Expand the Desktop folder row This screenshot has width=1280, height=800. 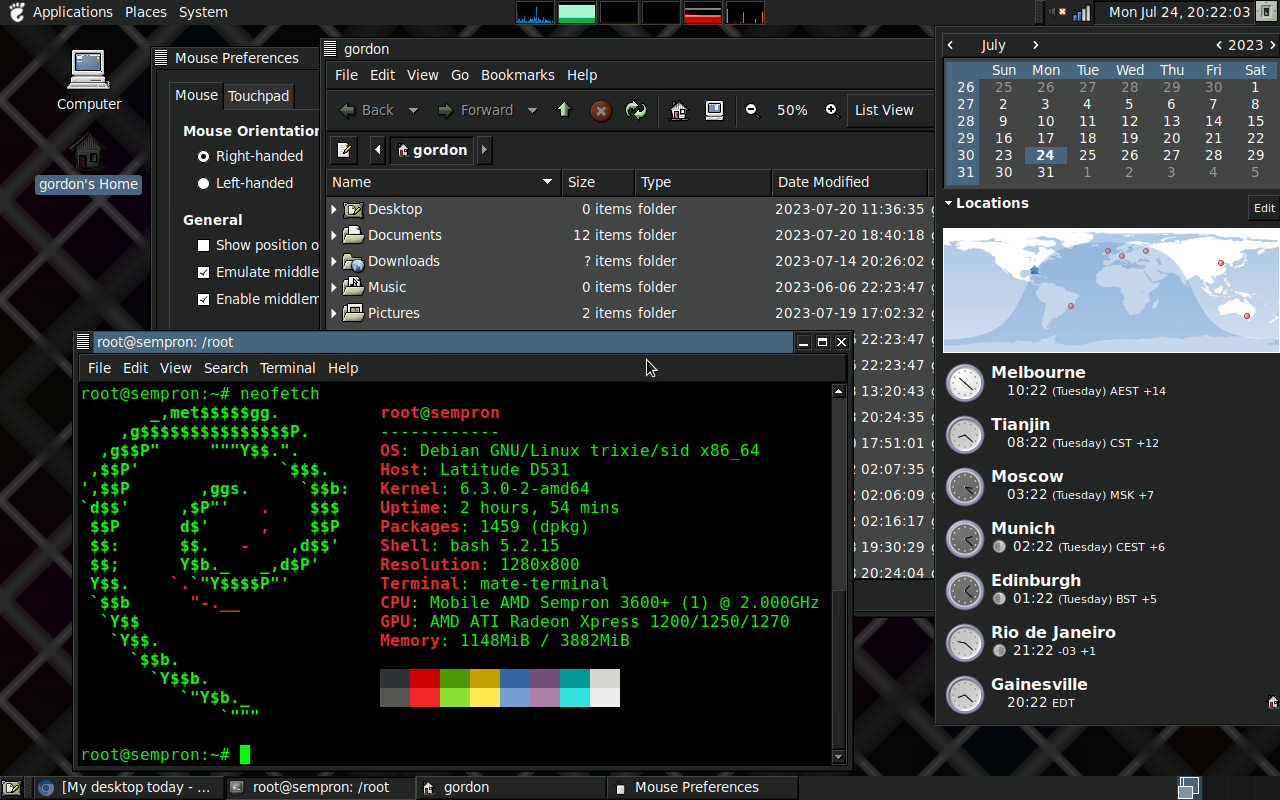[x=335, y=209]
